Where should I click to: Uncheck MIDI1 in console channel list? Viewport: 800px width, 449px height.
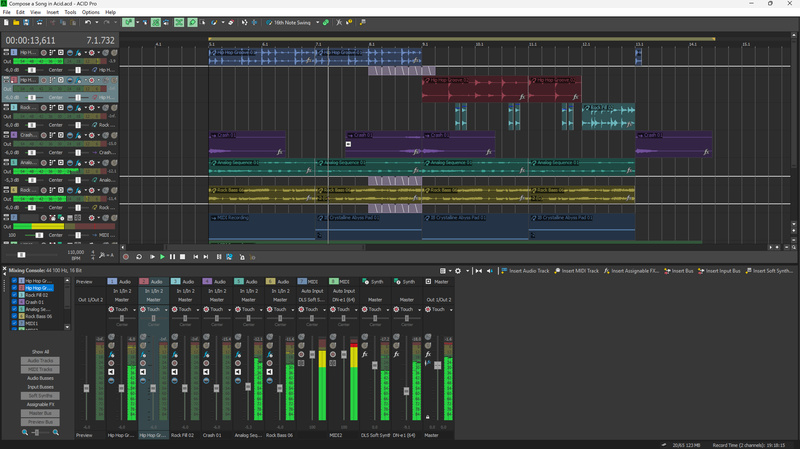point(14,323)
